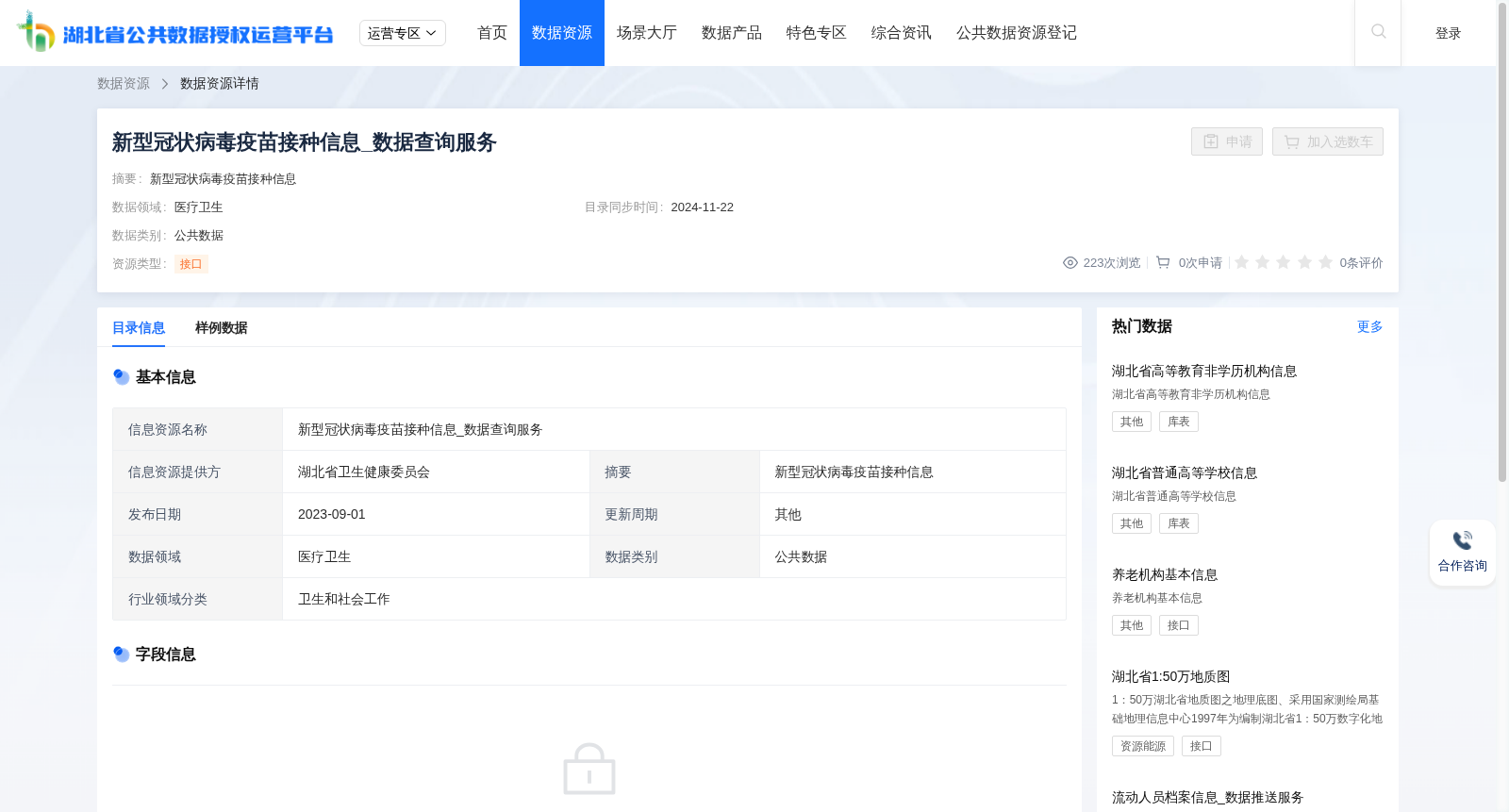Go to 首页 in navigation
Screen dimensions: 1509x812
[x=492, y=33]
